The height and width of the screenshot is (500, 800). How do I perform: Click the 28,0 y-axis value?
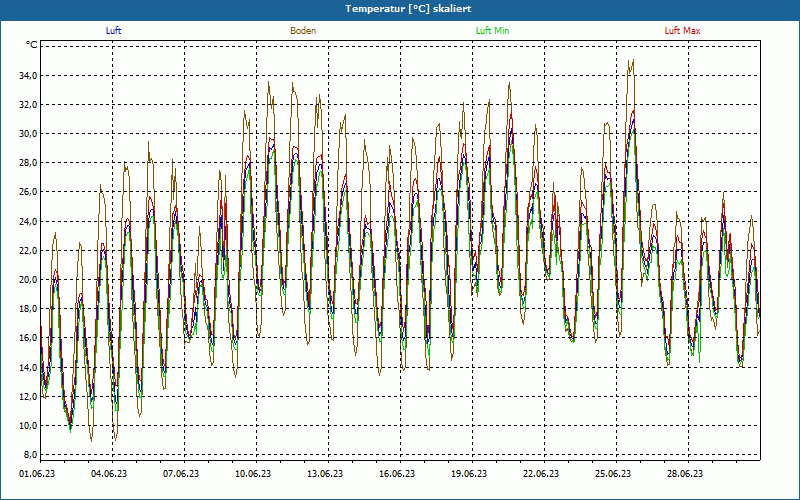pyautogui.click(x=28, y=163)
